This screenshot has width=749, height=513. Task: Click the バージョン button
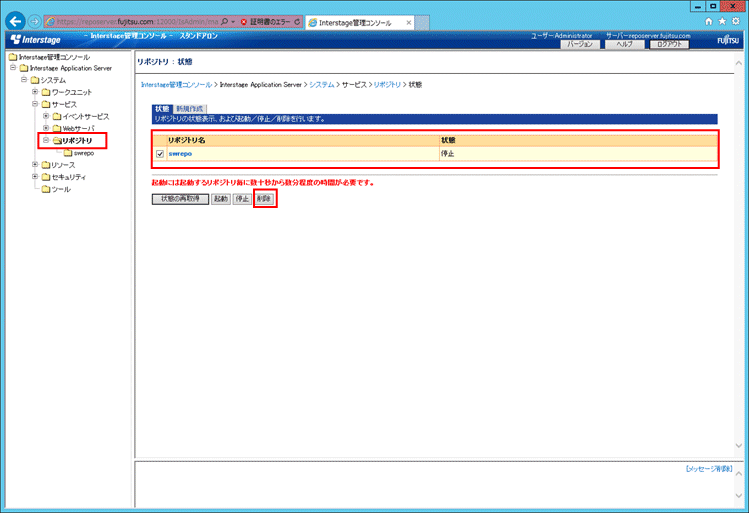tap(580, 44)
